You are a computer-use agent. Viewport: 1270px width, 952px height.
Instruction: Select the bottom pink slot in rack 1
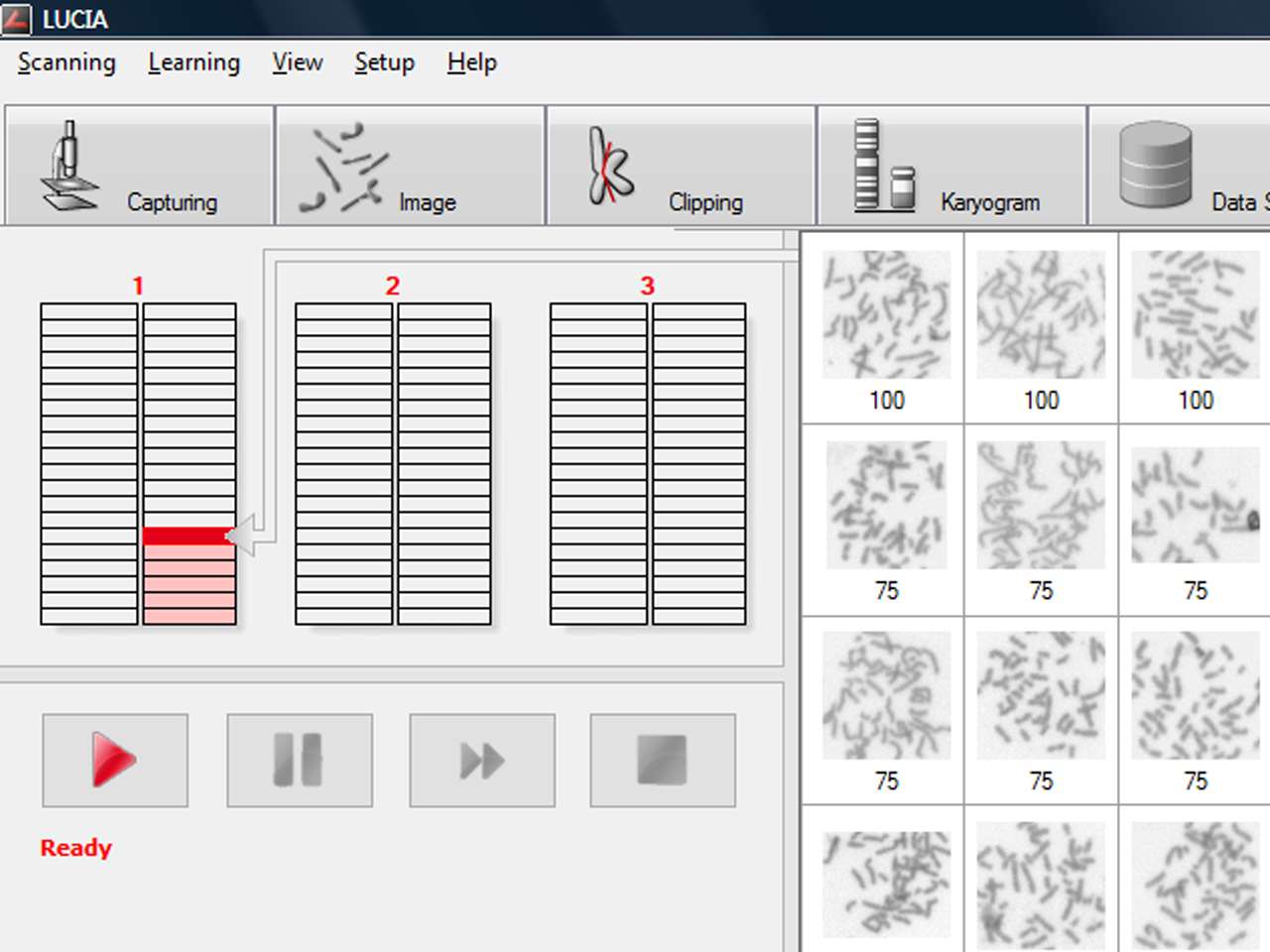(190, 616)
